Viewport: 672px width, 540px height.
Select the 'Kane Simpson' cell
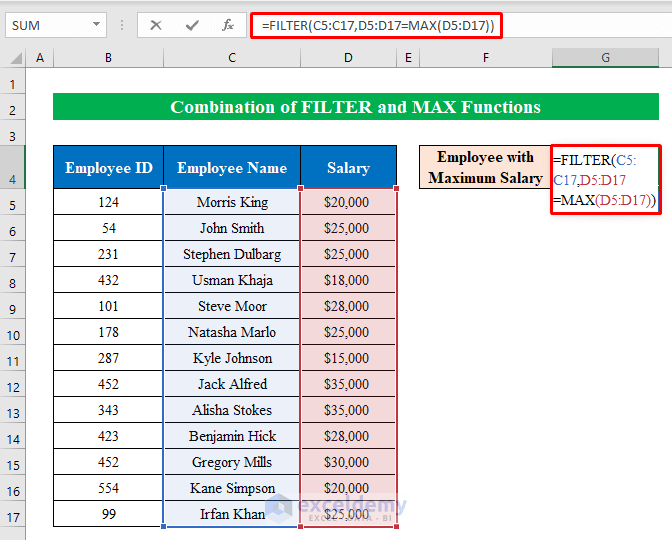coord(232,488)
